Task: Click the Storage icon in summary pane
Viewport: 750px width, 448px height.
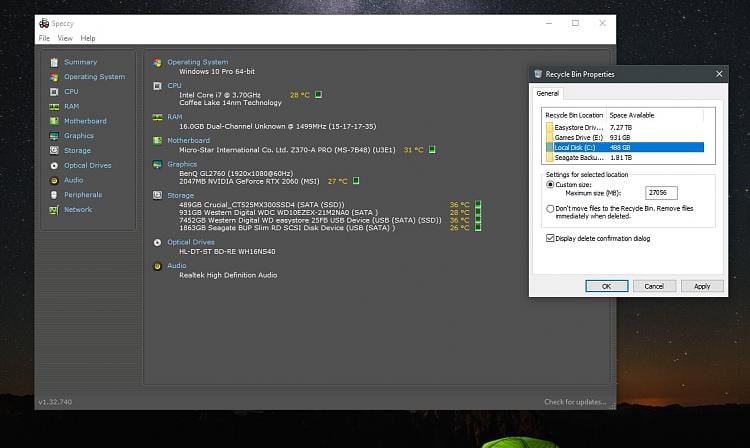Action: point(157,195)
